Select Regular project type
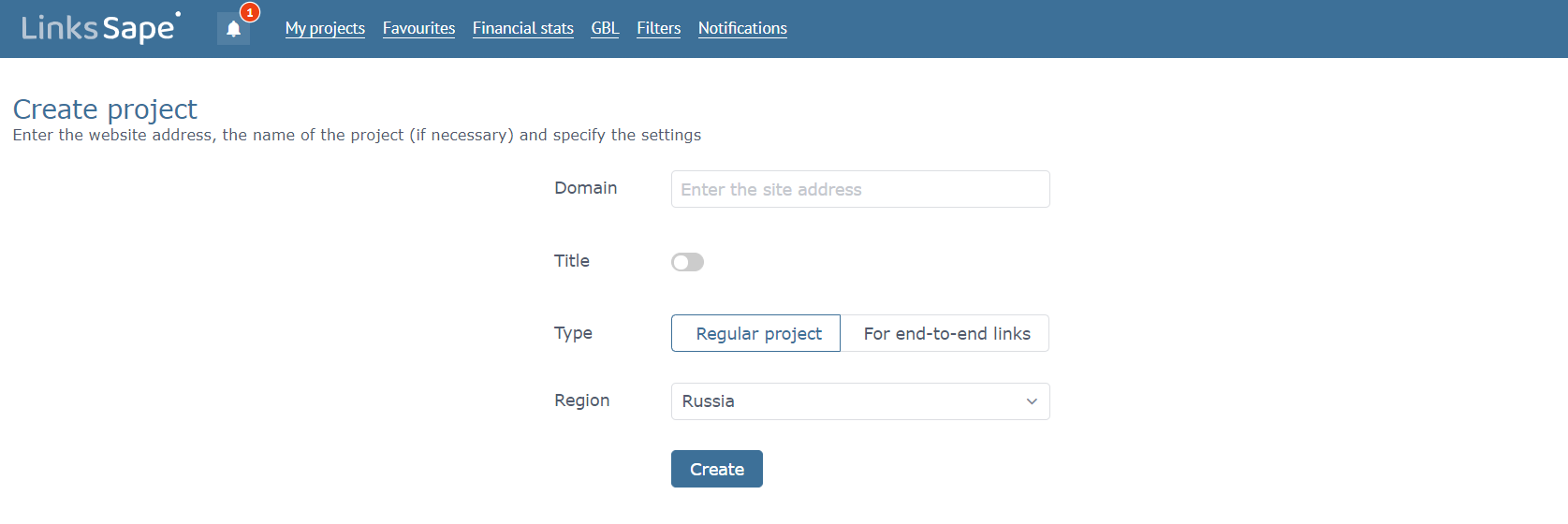Image resolution: width=1568 pixels, height=524 pixels. click(756, 333)
